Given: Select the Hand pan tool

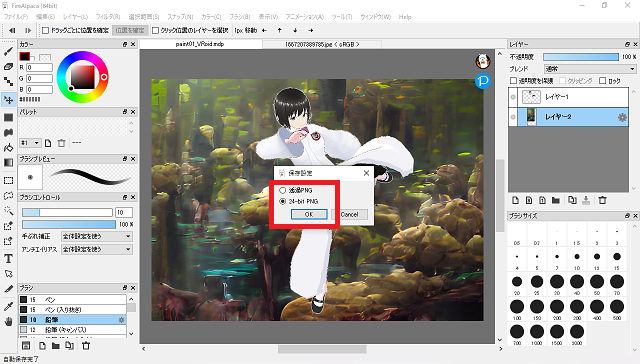Looking at the screenshot, I should tap(8, 322).
